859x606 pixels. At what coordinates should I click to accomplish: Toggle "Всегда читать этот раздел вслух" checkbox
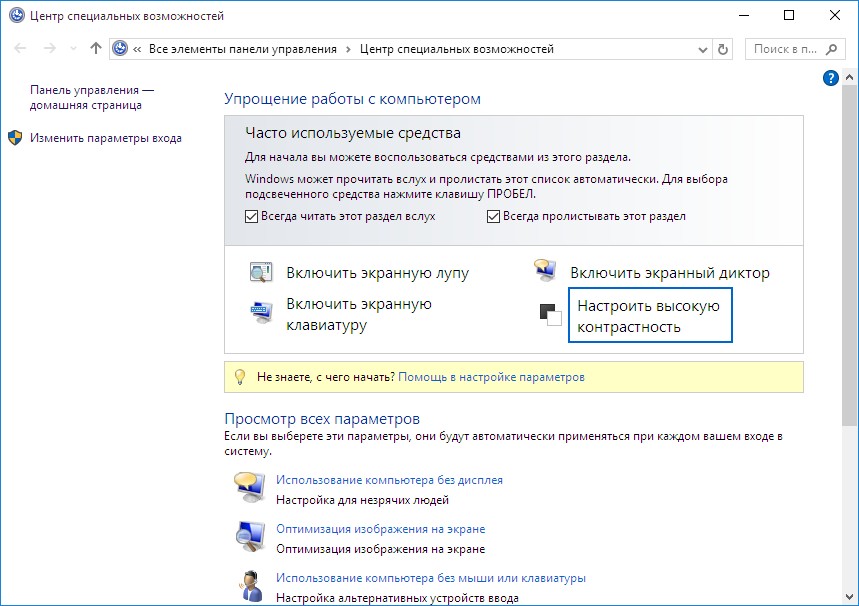(251, 216)
